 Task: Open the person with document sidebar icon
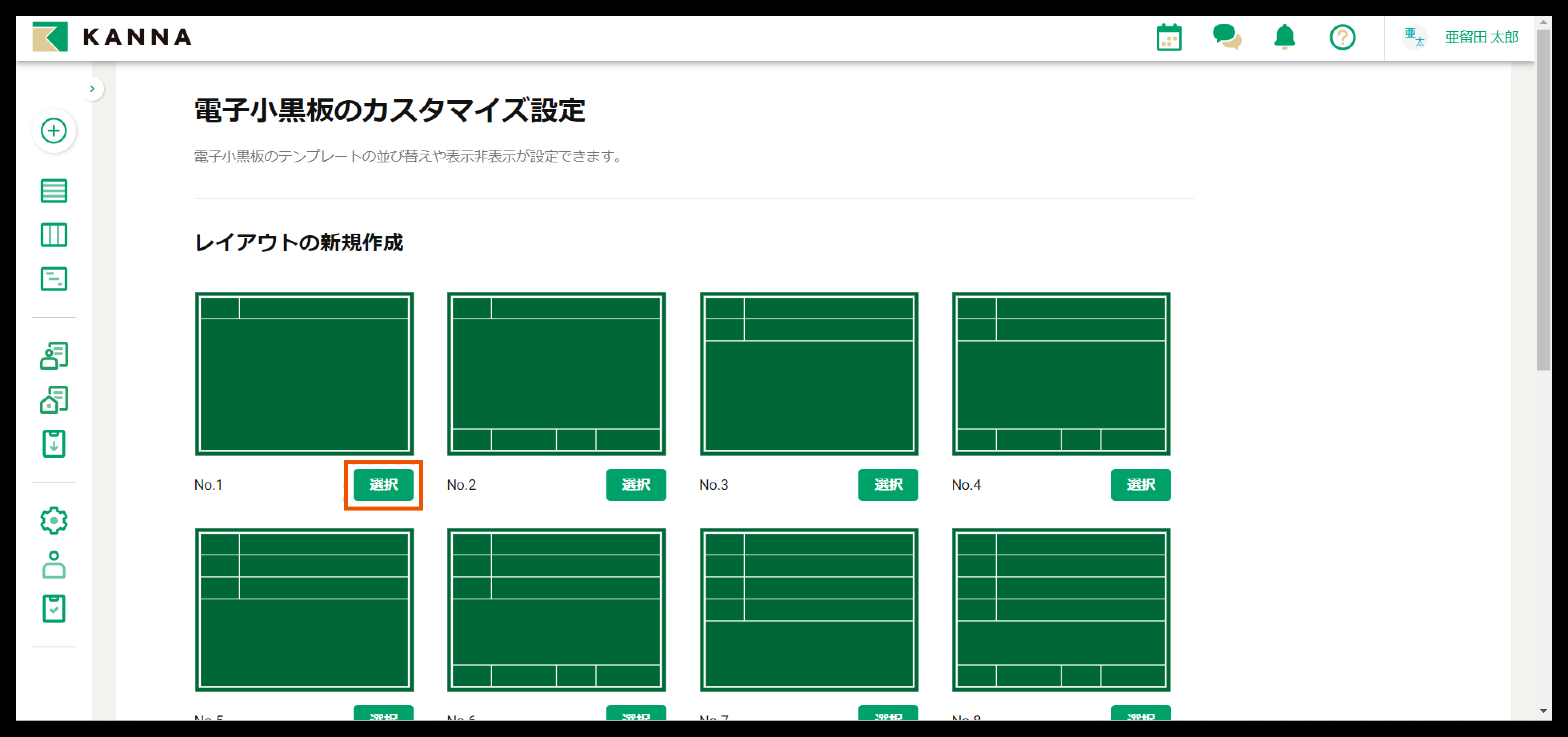[54, 356]
